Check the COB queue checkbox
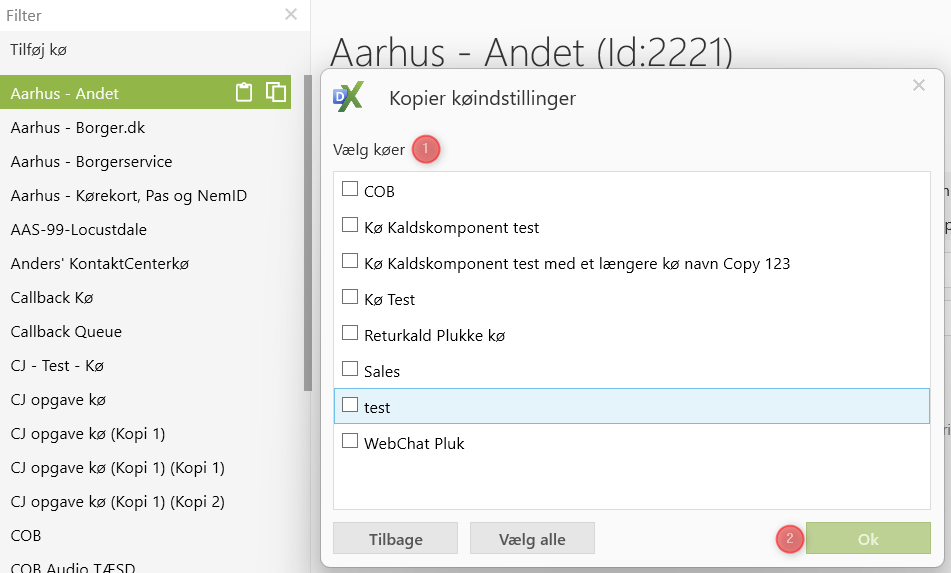The height and width of the screenshot is (573, 951). point(350,189)
